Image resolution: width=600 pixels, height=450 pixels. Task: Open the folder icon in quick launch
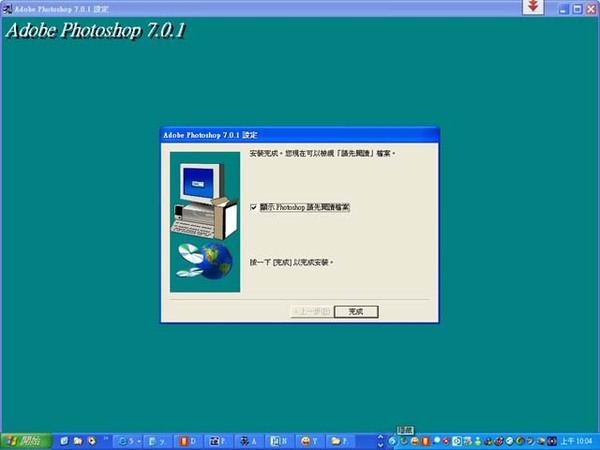coord(78,441)
